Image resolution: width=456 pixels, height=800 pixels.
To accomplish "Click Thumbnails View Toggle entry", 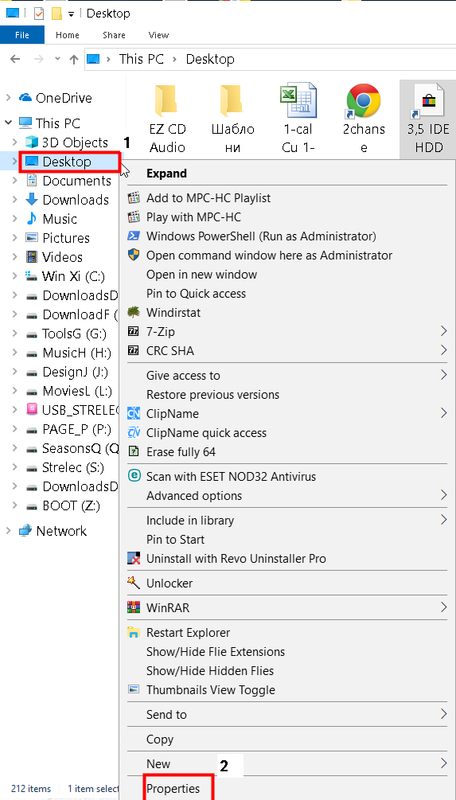I will (x=211, y=690).
